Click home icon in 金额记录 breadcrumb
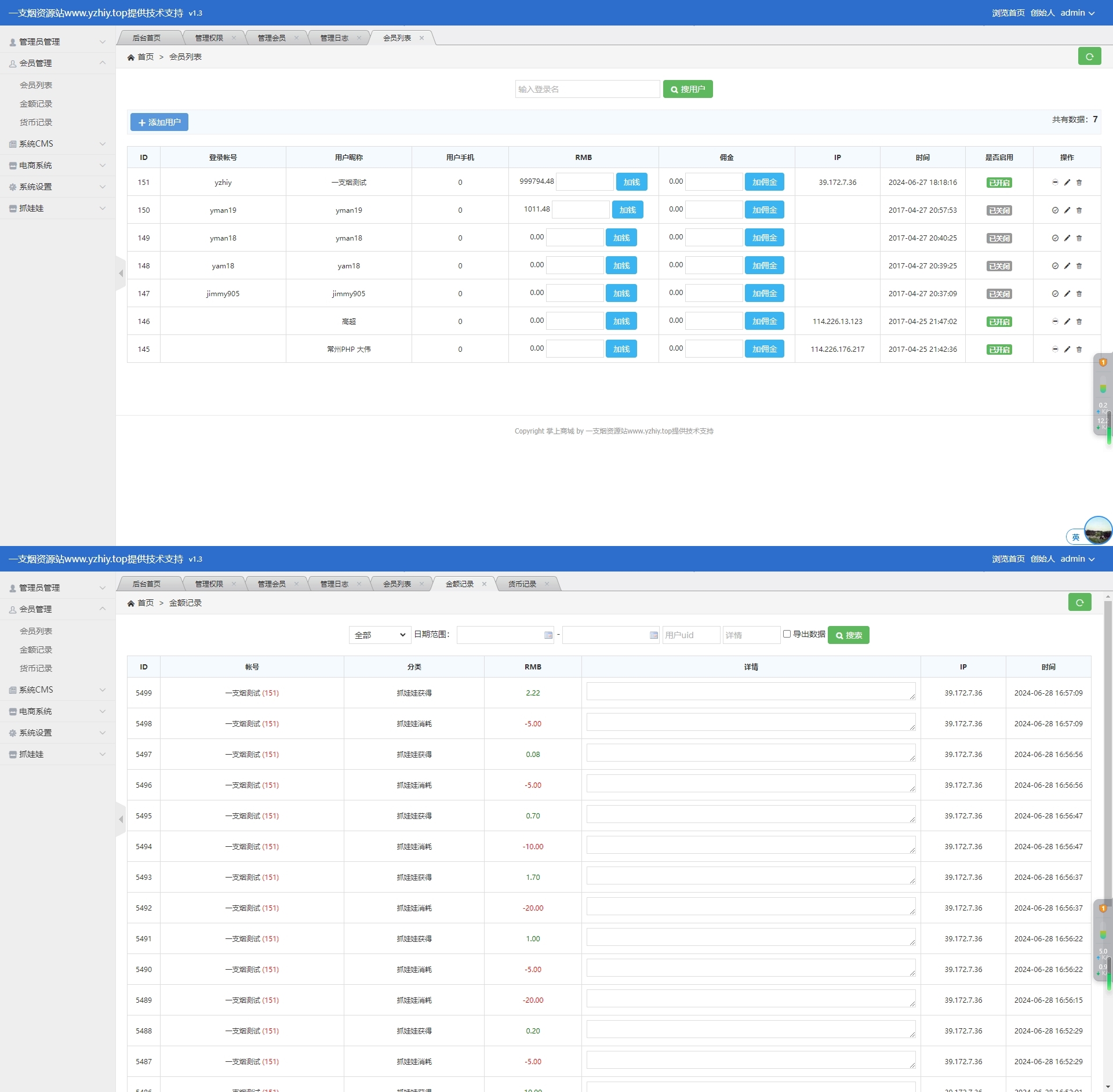This screenshot has width=1113, height=1092. click(131, 603)
